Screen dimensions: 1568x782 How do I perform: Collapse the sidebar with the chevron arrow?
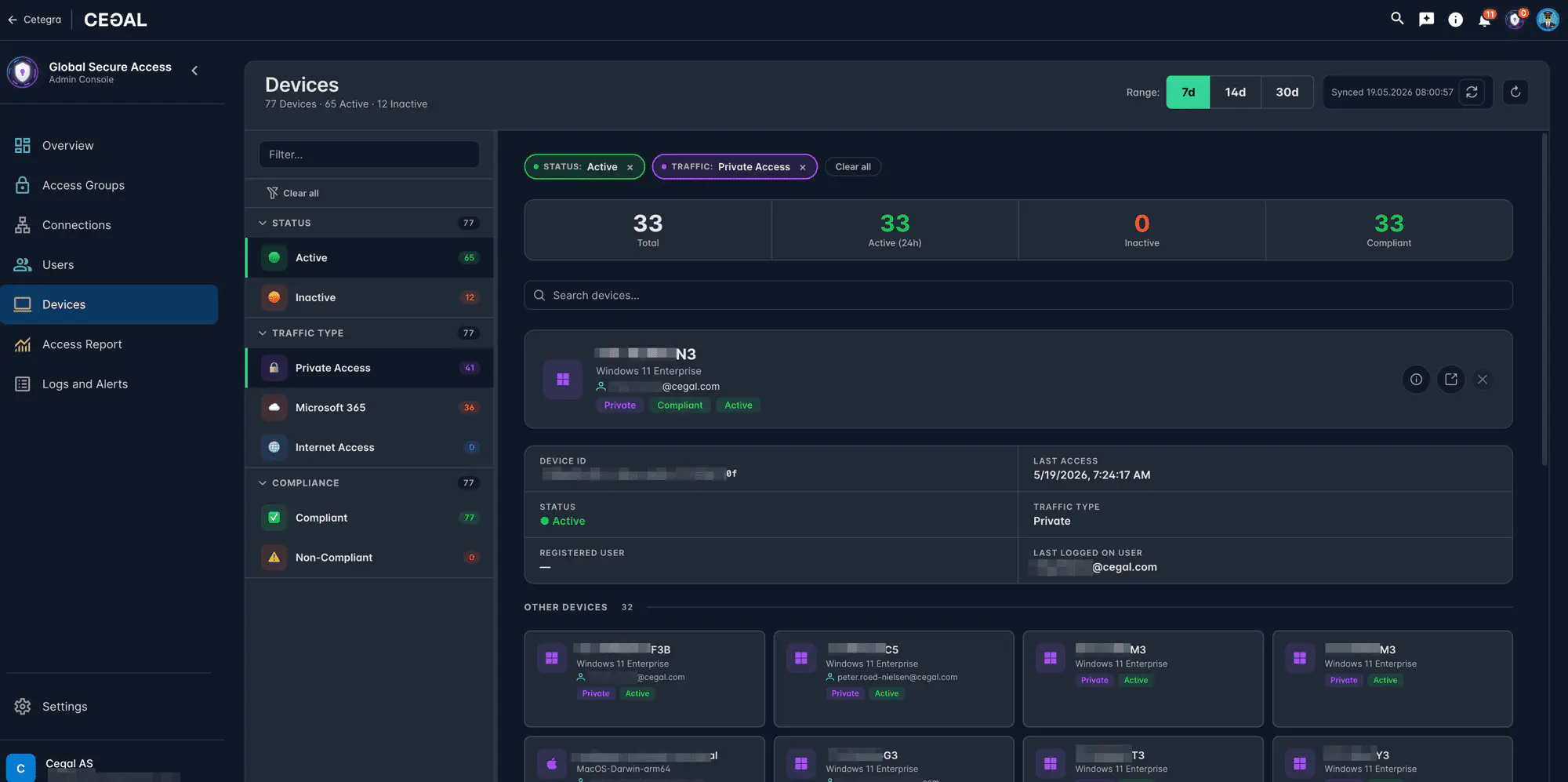[x=194, y=71]
